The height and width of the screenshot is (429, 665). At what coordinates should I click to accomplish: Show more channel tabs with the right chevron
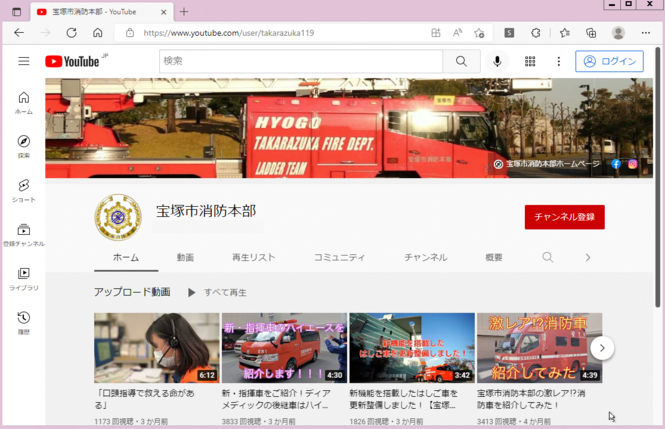tap(587, 257)
